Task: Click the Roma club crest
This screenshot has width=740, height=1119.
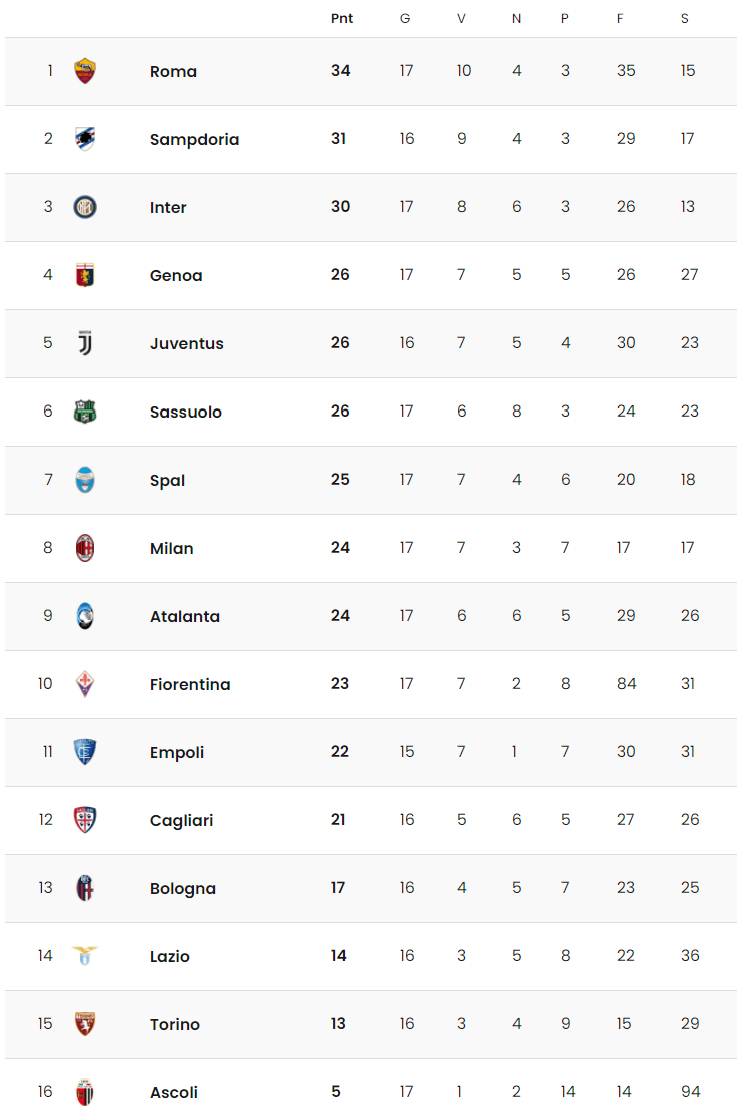Action: click(85, 71)
